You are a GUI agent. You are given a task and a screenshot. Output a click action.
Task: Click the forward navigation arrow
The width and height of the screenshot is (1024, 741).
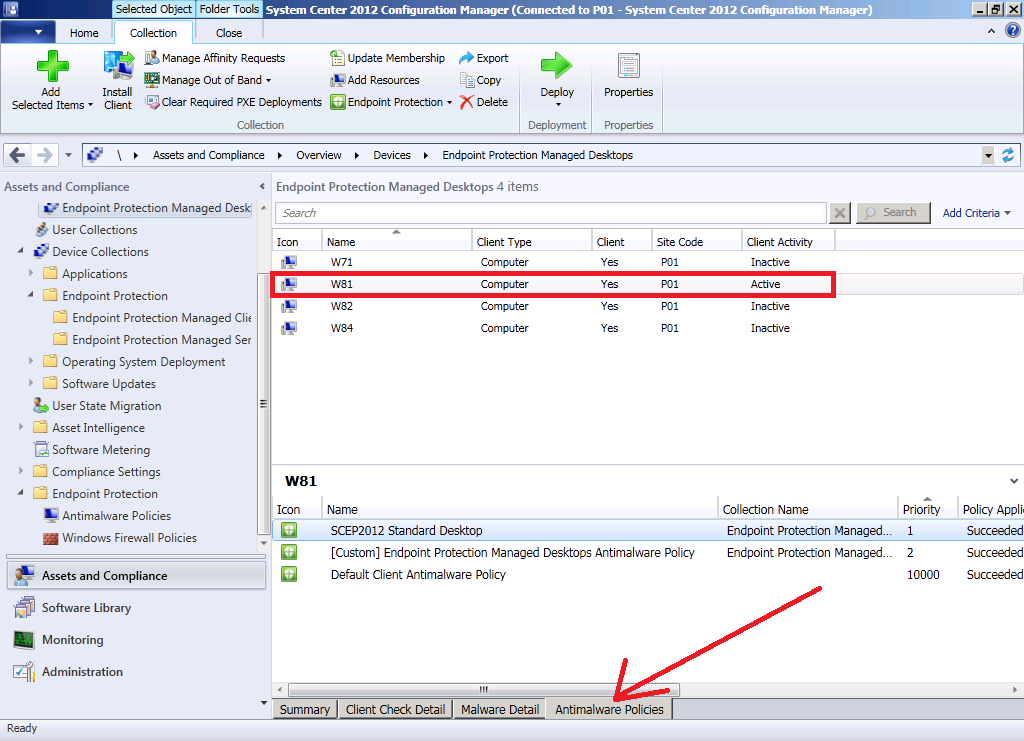point(44,155)
